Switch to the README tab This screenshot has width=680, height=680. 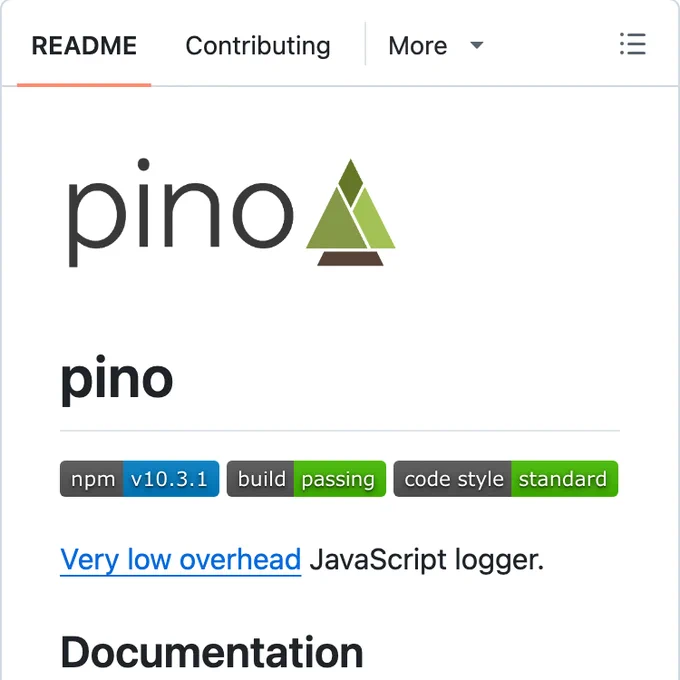click(x=84, y=46)
